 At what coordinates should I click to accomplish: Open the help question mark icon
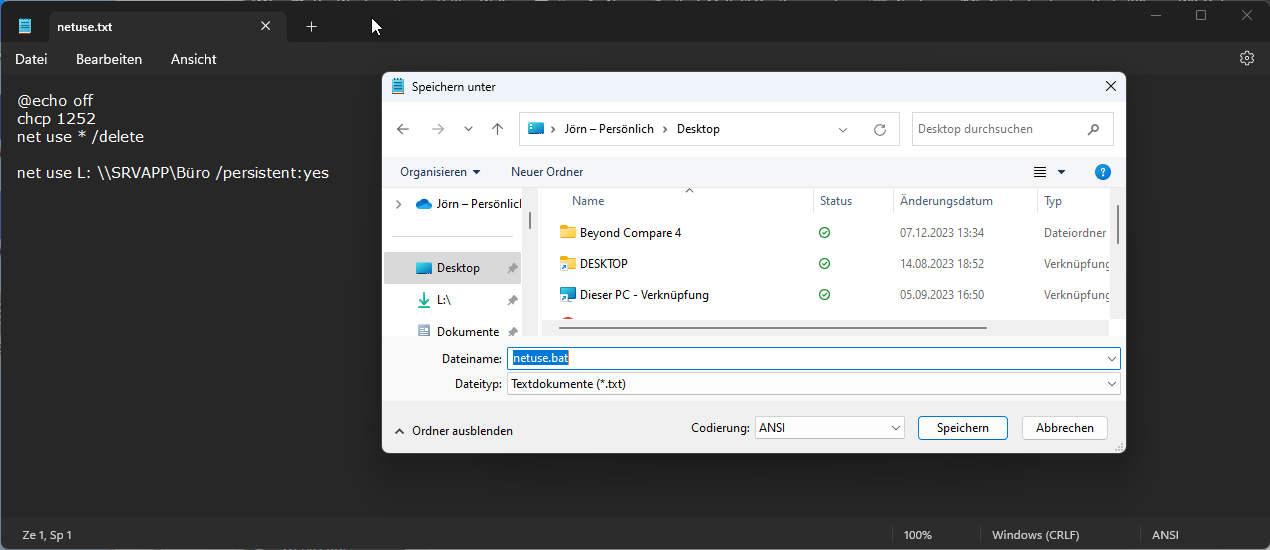[x=1103, y=172]
